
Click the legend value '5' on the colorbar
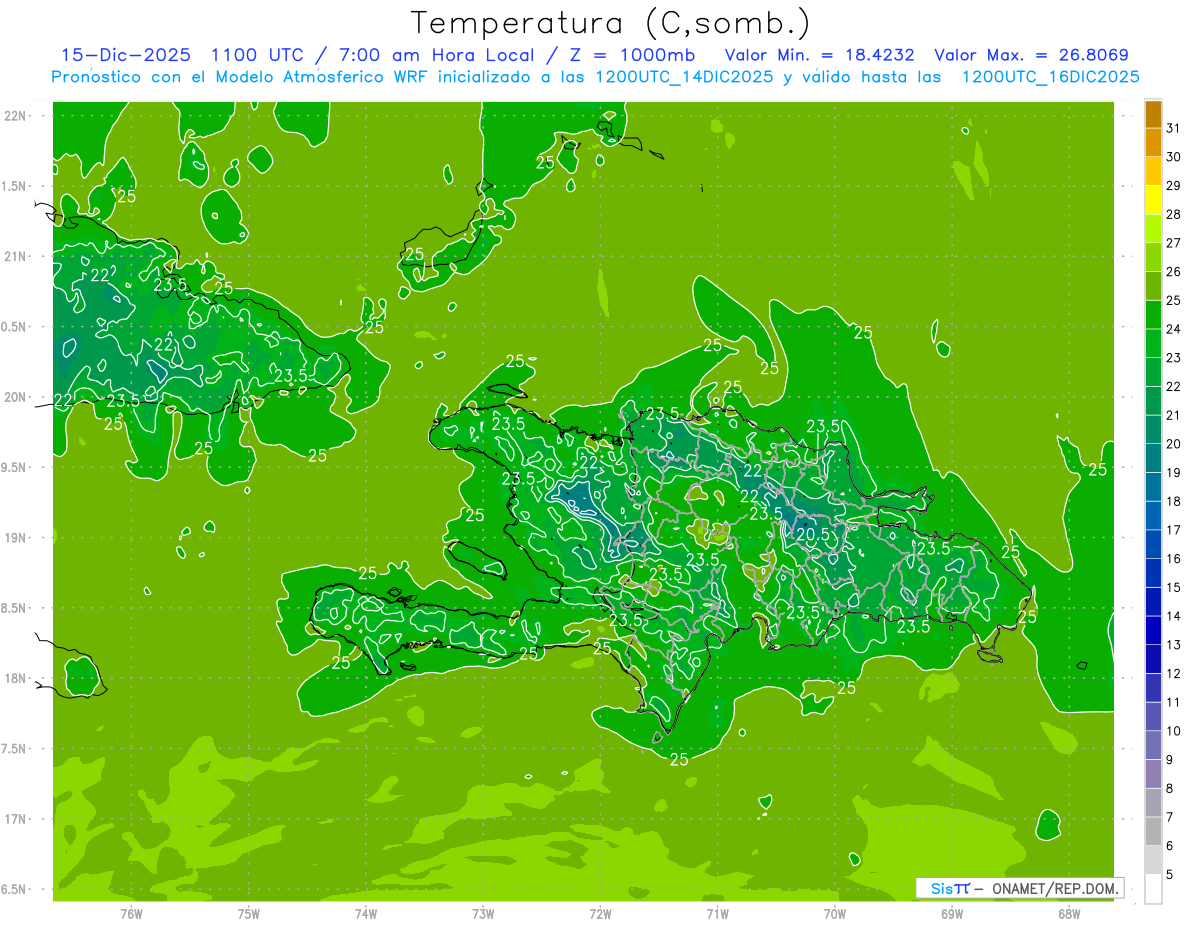coord(1169,875)
